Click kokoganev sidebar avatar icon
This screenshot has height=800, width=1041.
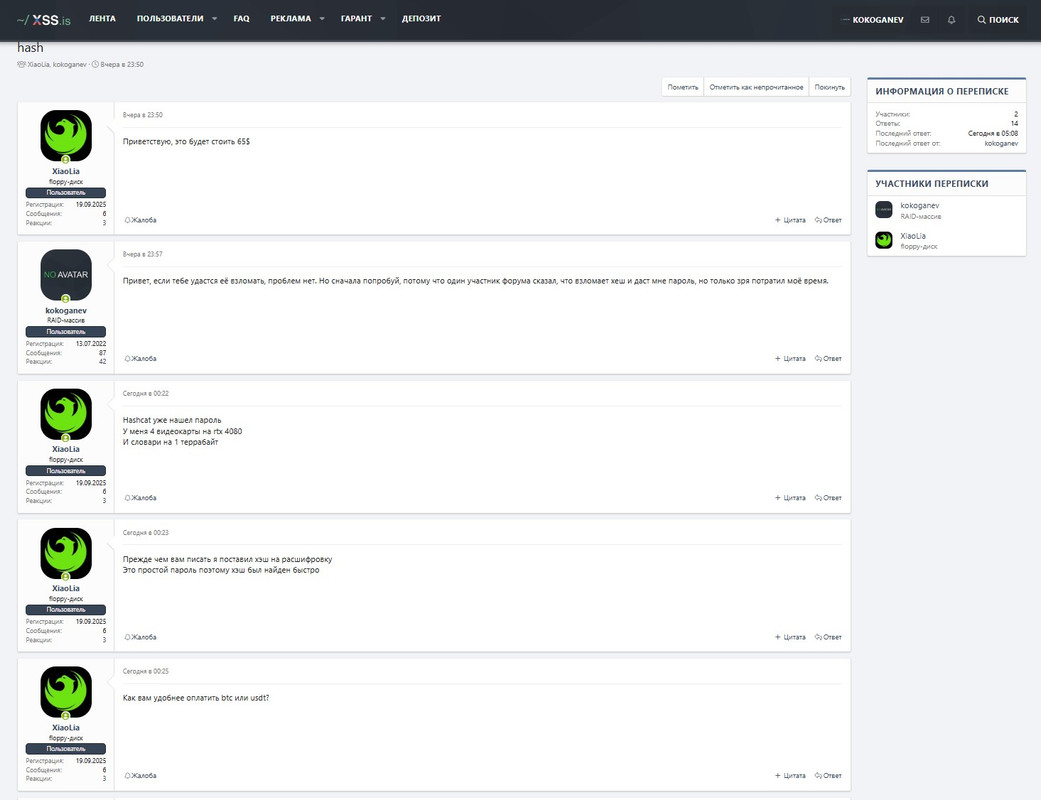tap(884, 210)
